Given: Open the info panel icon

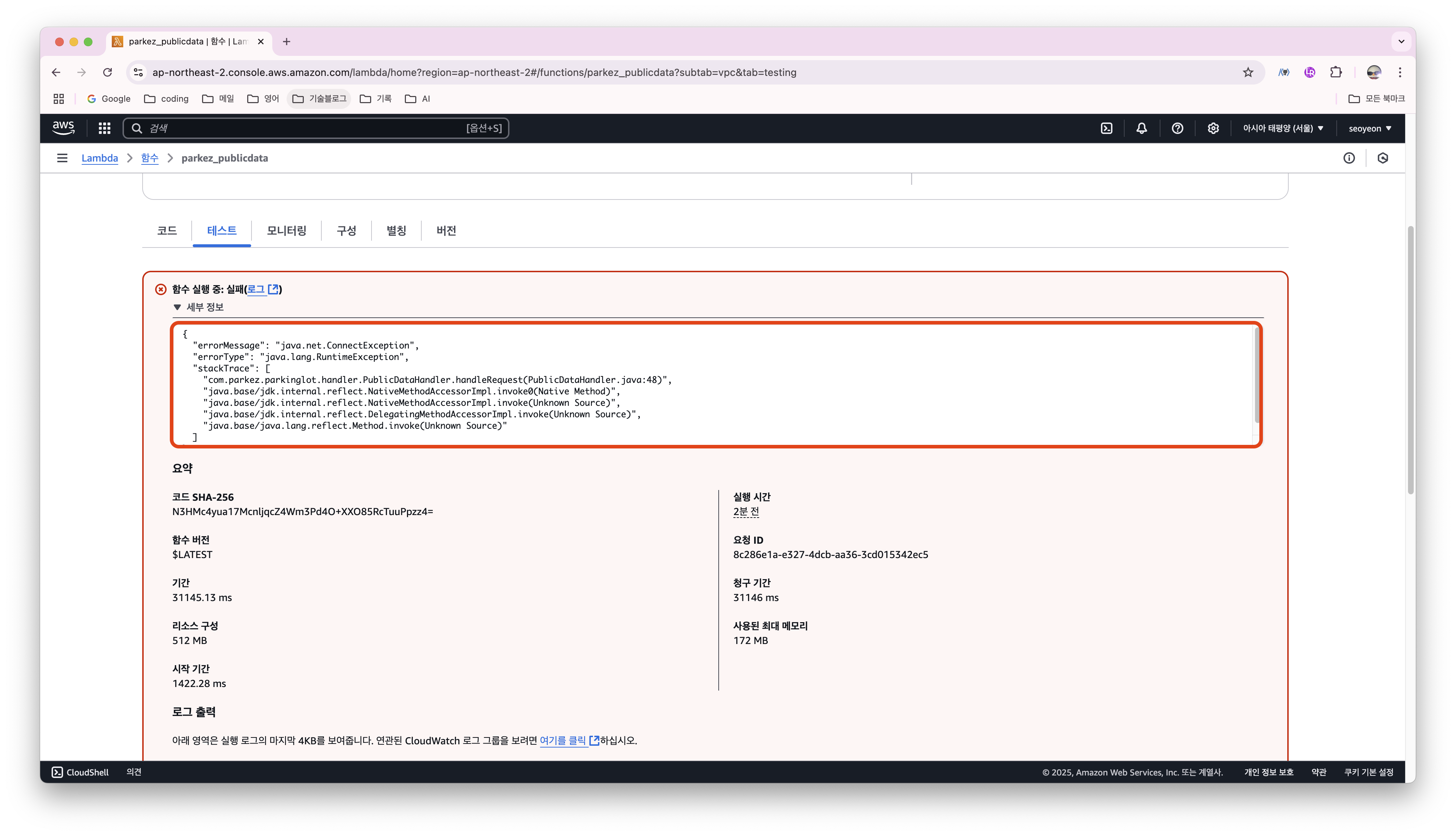Looking at the screenshot, I should click(x=1349, y=158).
